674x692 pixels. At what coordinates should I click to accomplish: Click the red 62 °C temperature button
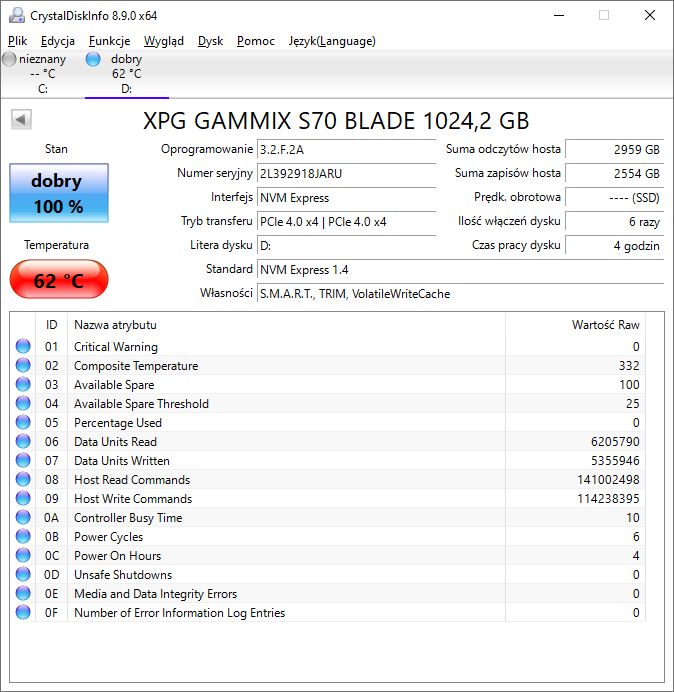click(x=59, y=280)
